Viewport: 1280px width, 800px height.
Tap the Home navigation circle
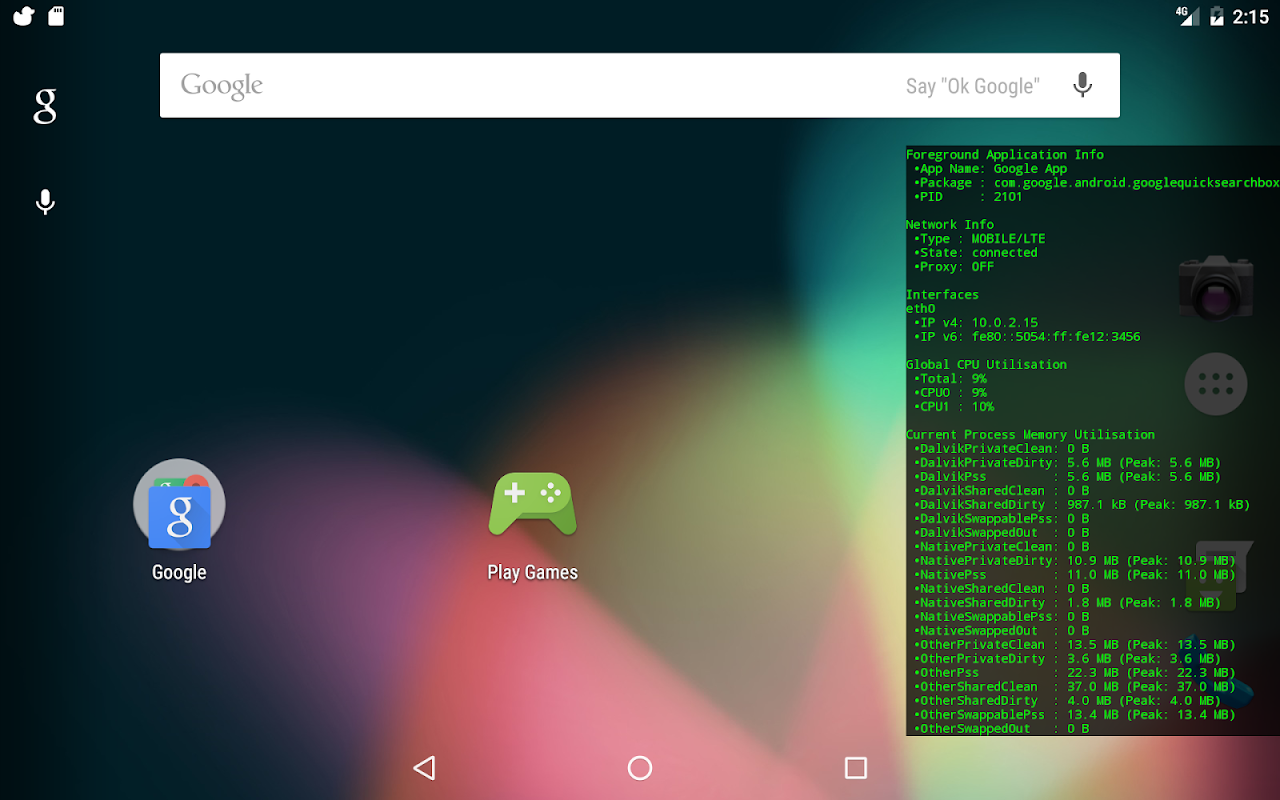(640, 767)
